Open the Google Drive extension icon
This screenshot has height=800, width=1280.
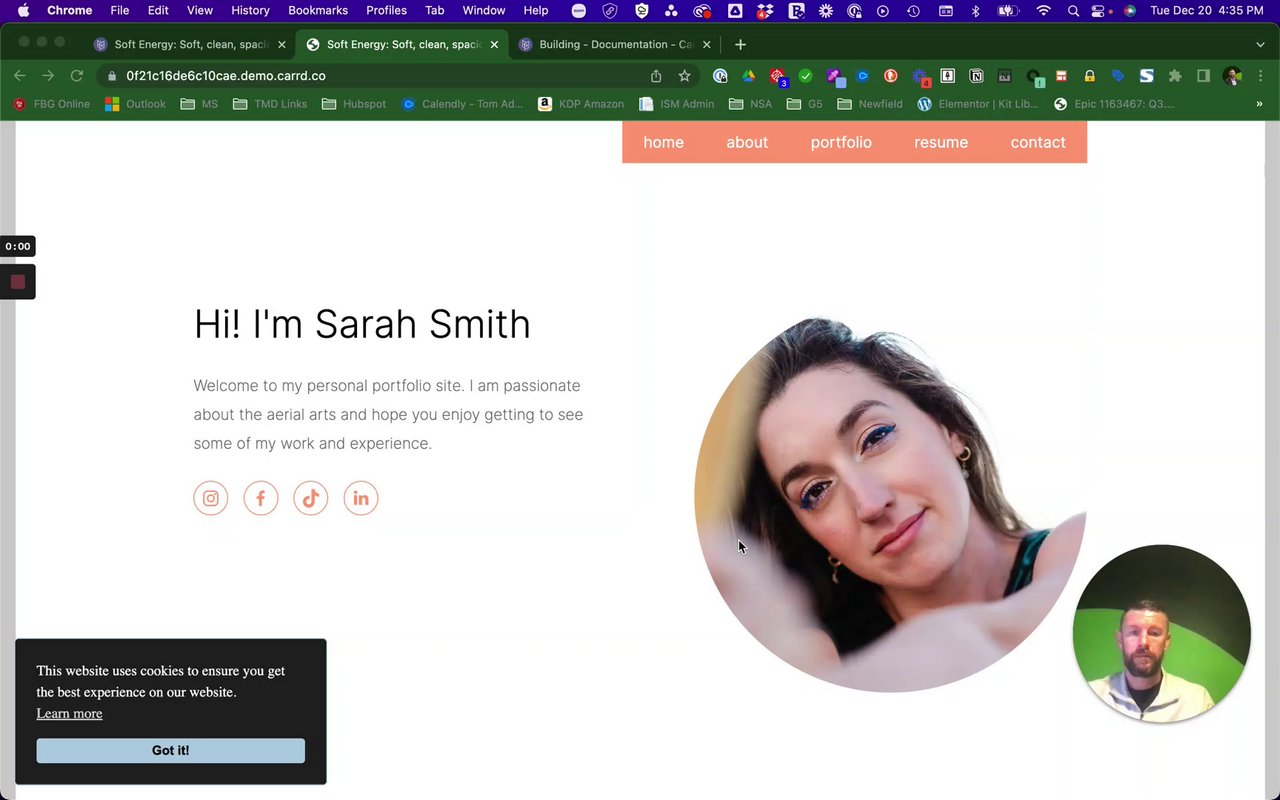pos(748,76)
